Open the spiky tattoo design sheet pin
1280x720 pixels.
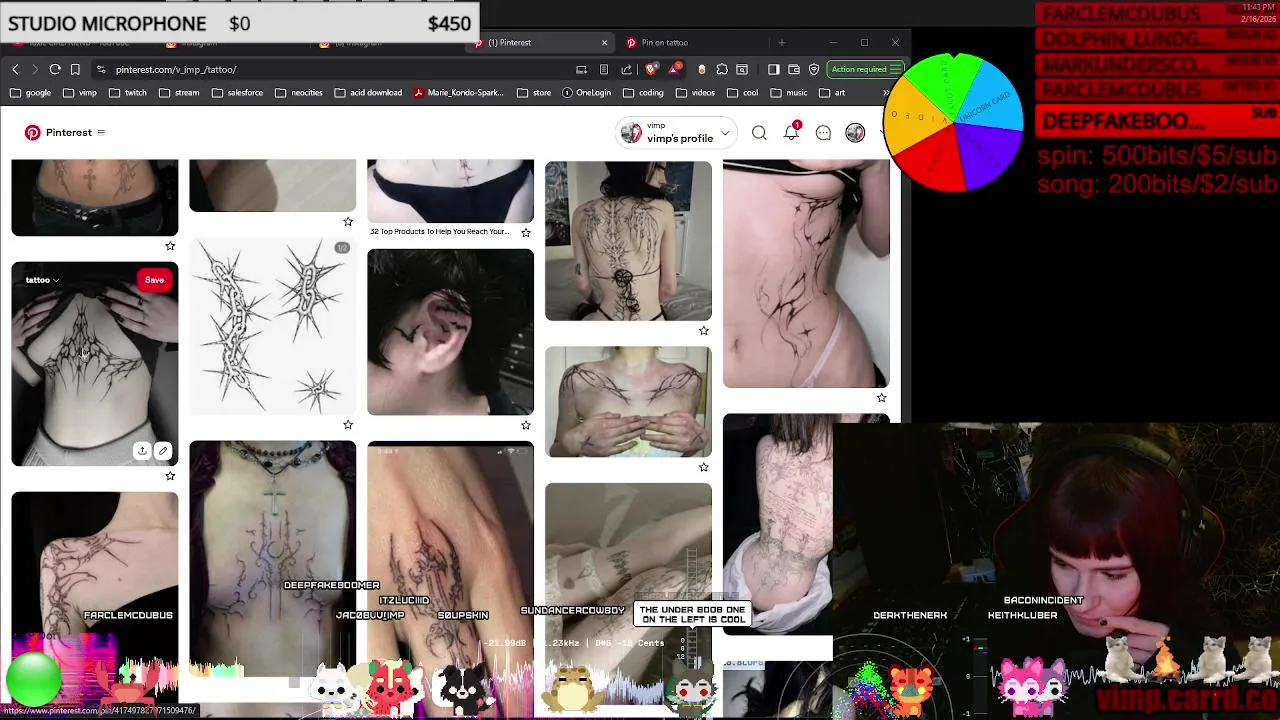[272, 326]
